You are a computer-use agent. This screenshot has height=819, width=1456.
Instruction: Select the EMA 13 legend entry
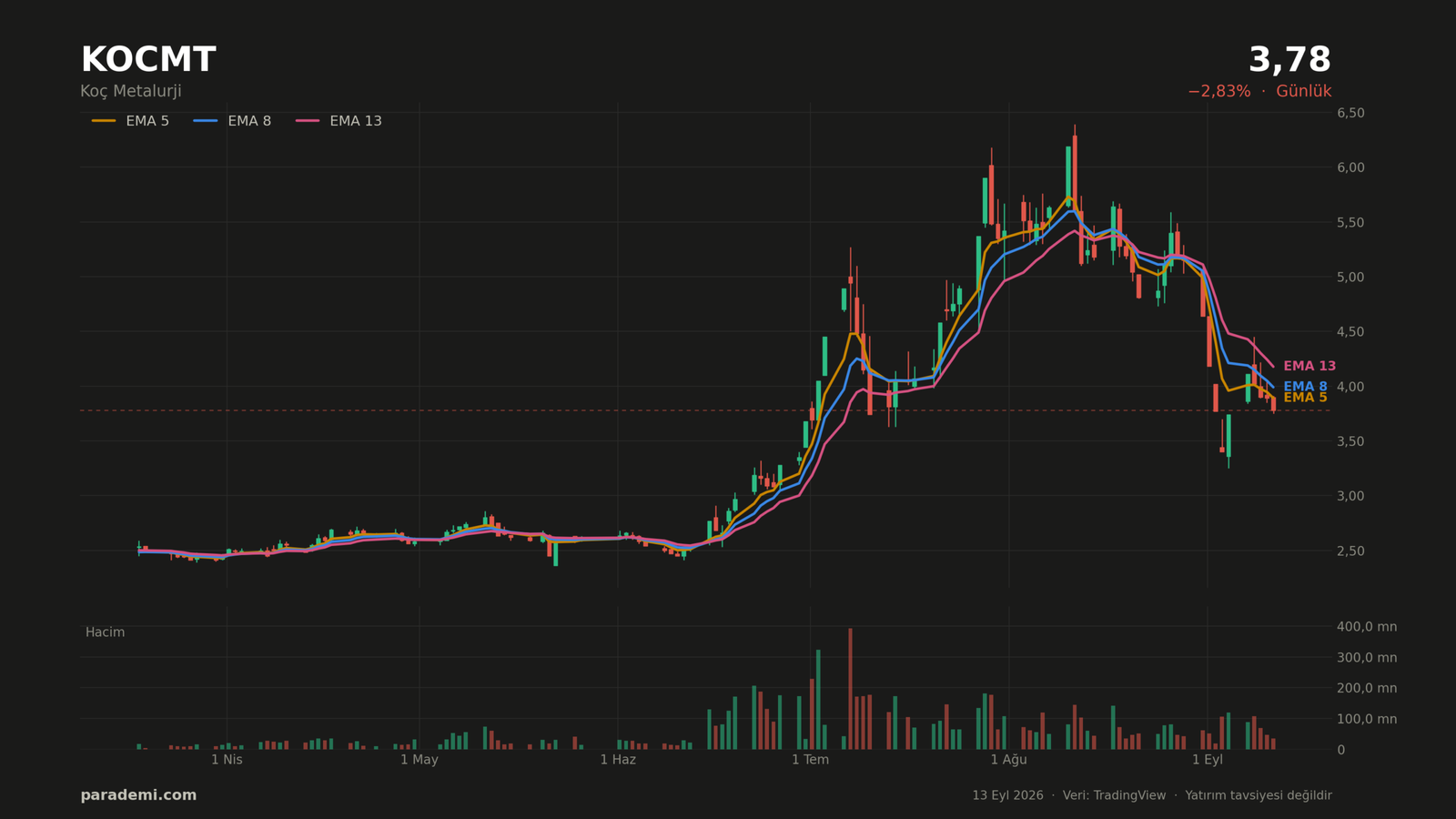coord(339,121)
